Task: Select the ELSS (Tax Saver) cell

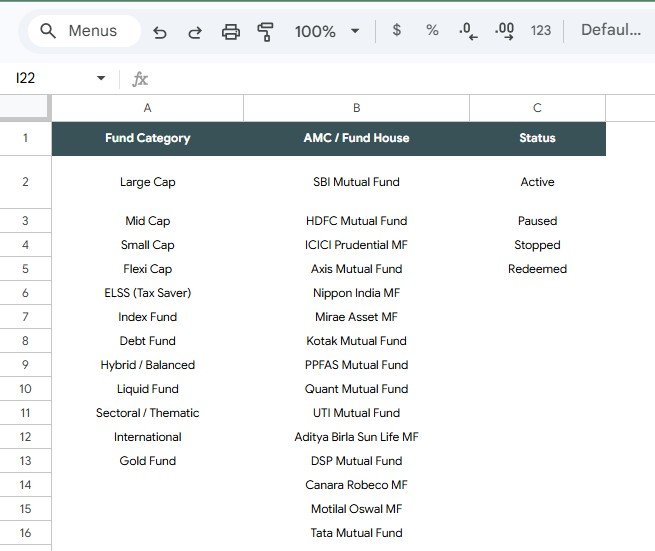Action: coord(147,293)
